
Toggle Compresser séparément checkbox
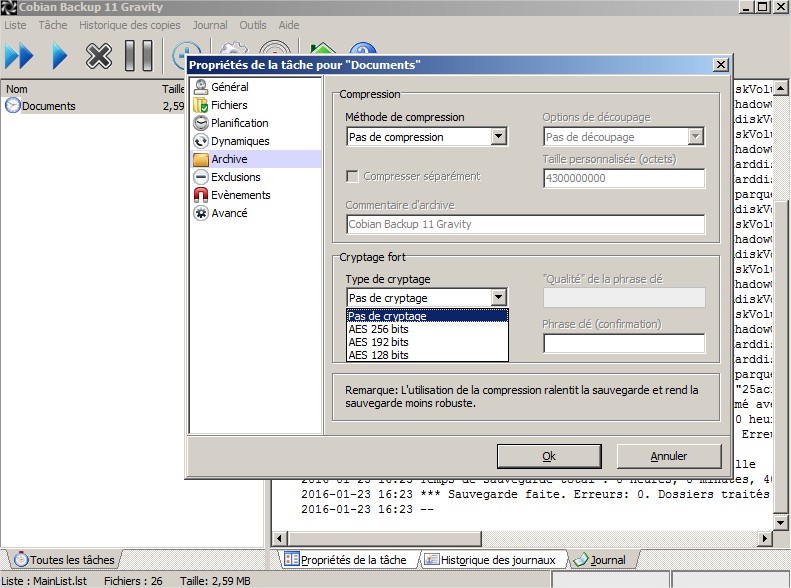(x=352, y=177)
